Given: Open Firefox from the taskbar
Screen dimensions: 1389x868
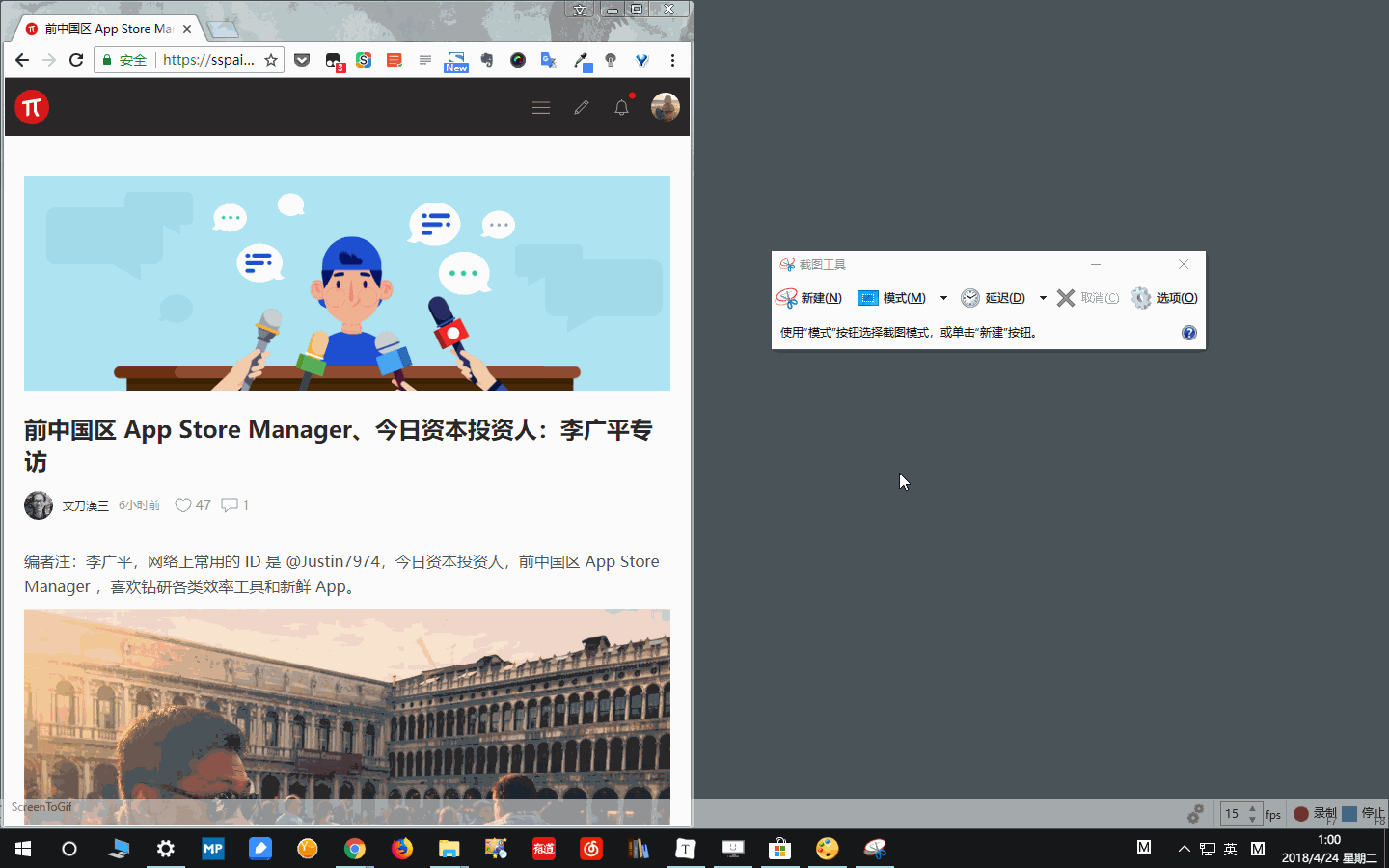Looking at the screenshot, I should (x=402, y=849).
